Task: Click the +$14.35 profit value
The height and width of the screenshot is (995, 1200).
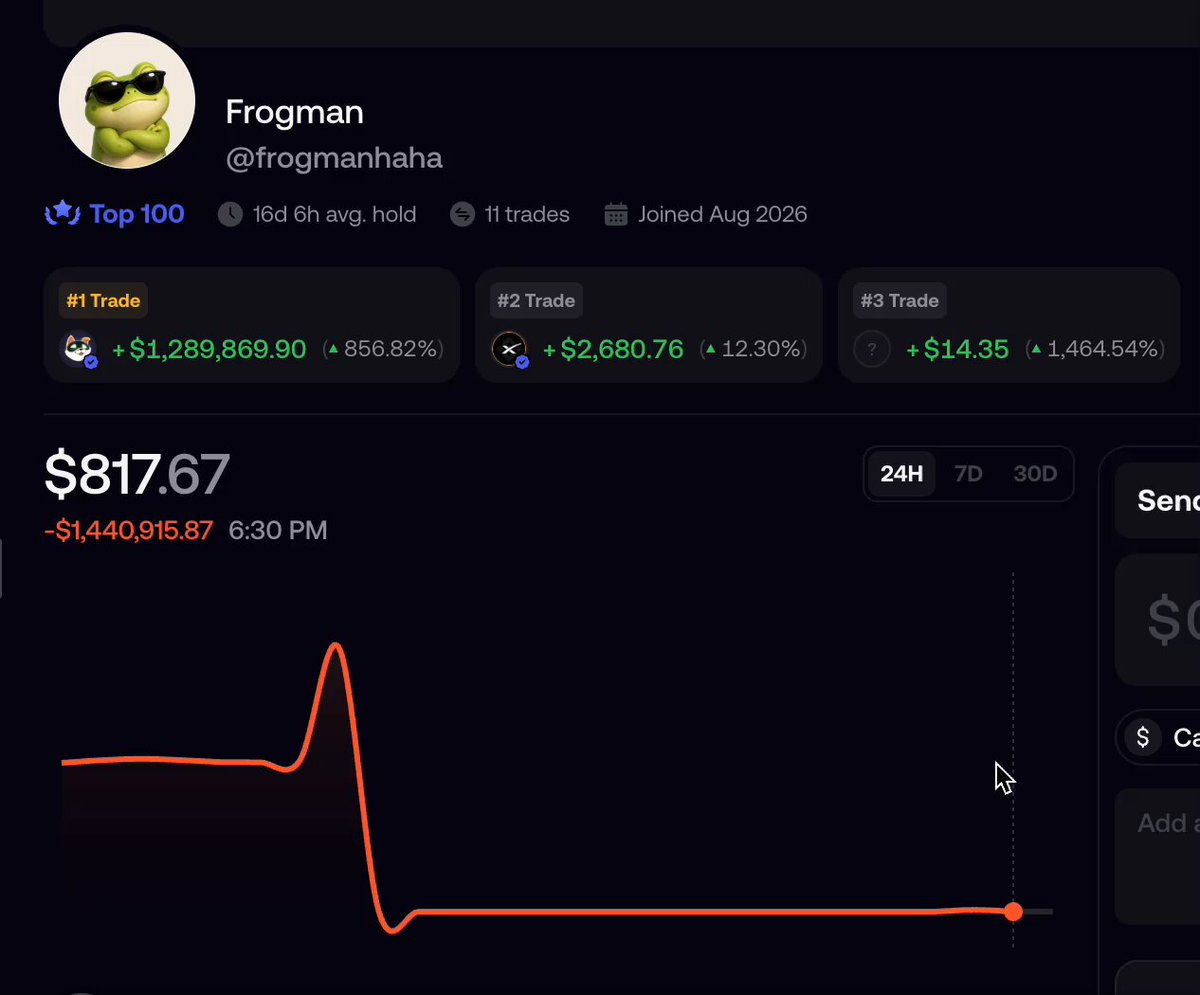Action: click(957, 349)
